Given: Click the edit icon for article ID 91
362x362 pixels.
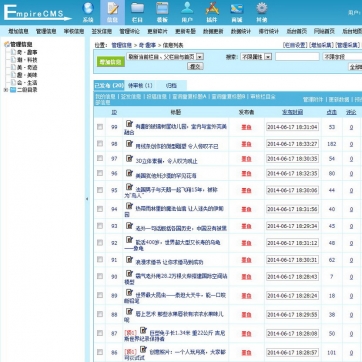Looking at the screenshot, I should click(x=129, y=259).
